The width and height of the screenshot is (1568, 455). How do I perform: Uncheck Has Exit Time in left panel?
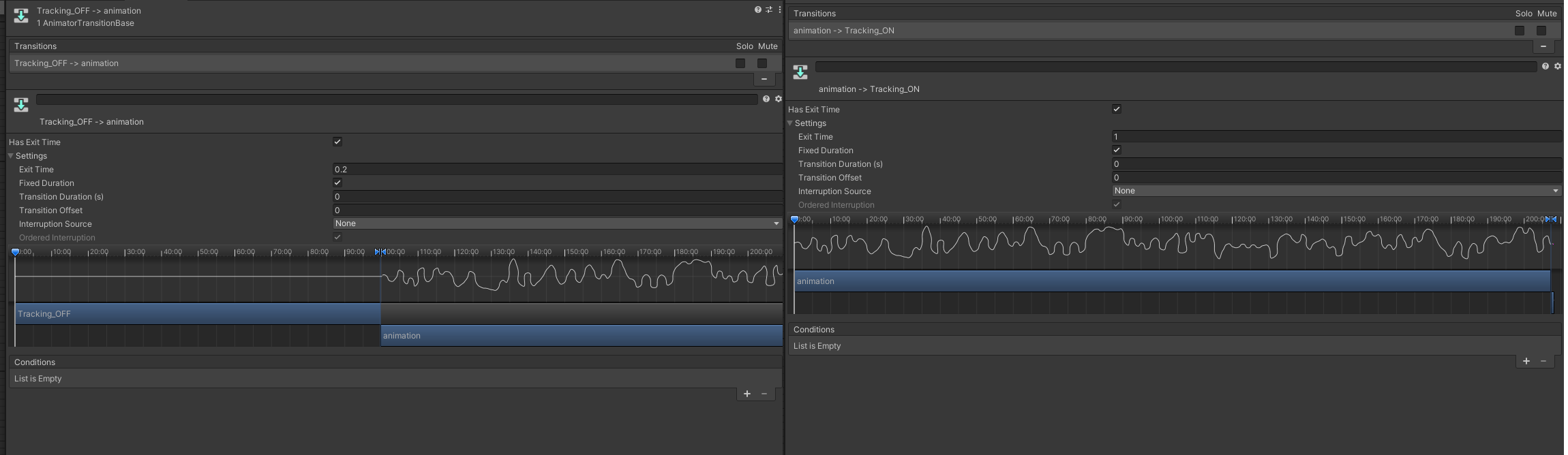(x=337, y=142)
